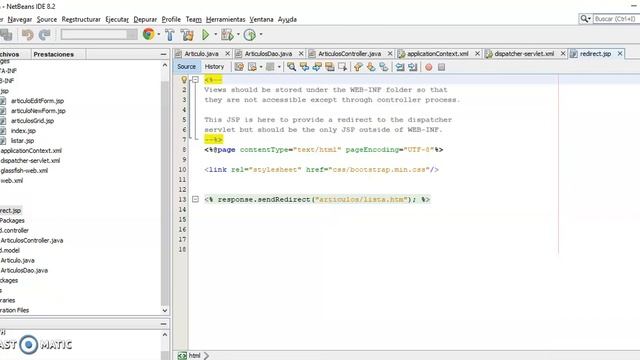Toggle highlight search icon in editor toolbar
The height and width of the screenshot is (360, 640).
pyautogui.click(x=330, y=67)
